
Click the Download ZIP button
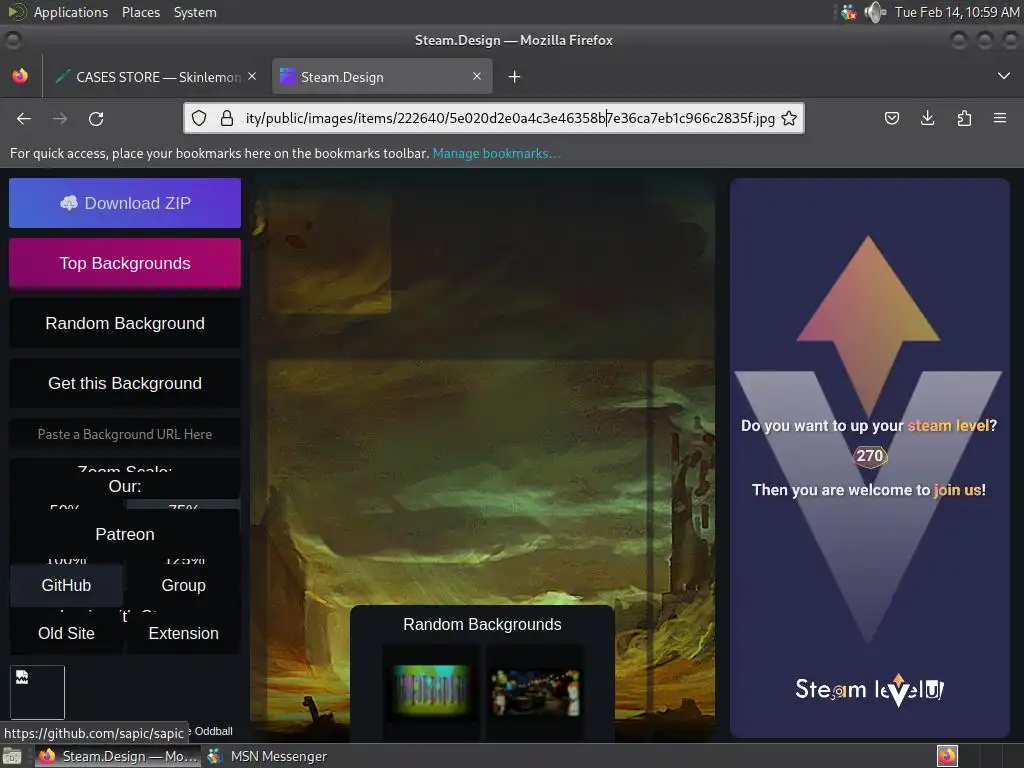[125, 203]
